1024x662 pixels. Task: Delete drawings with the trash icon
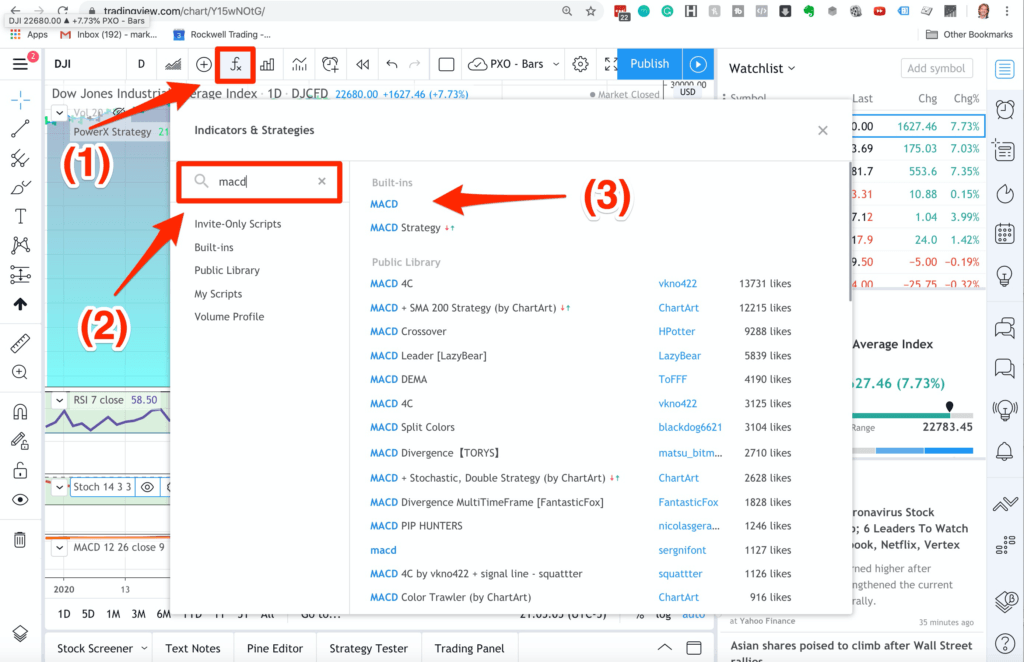(20, 540)
